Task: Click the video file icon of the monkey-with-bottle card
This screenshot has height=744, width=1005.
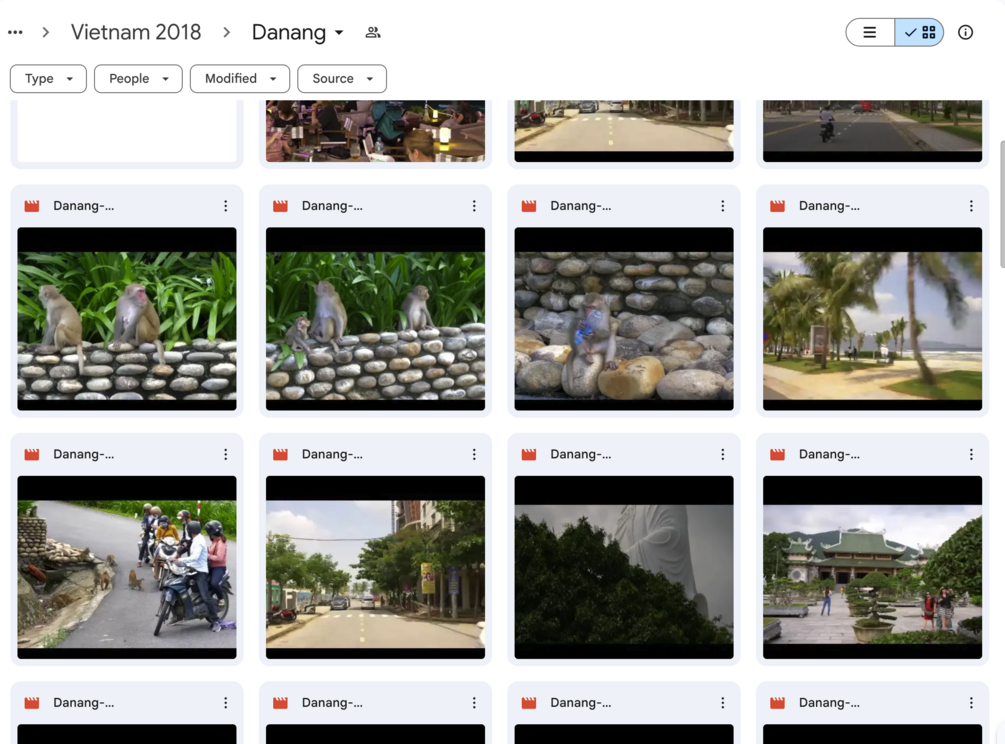Action: [x=529, y=206]
